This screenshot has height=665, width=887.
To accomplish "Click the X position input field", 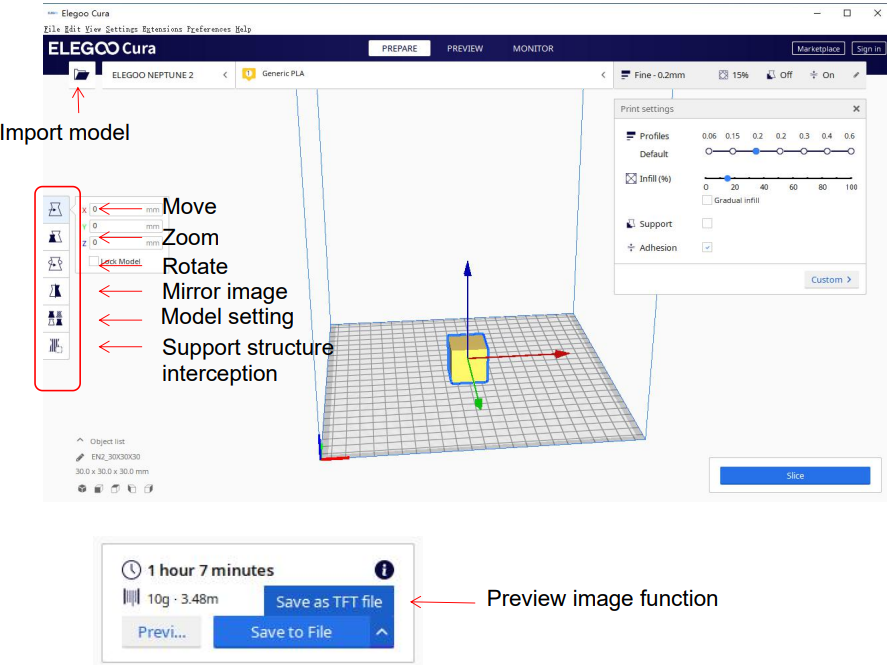I will [x=126, y=209].
